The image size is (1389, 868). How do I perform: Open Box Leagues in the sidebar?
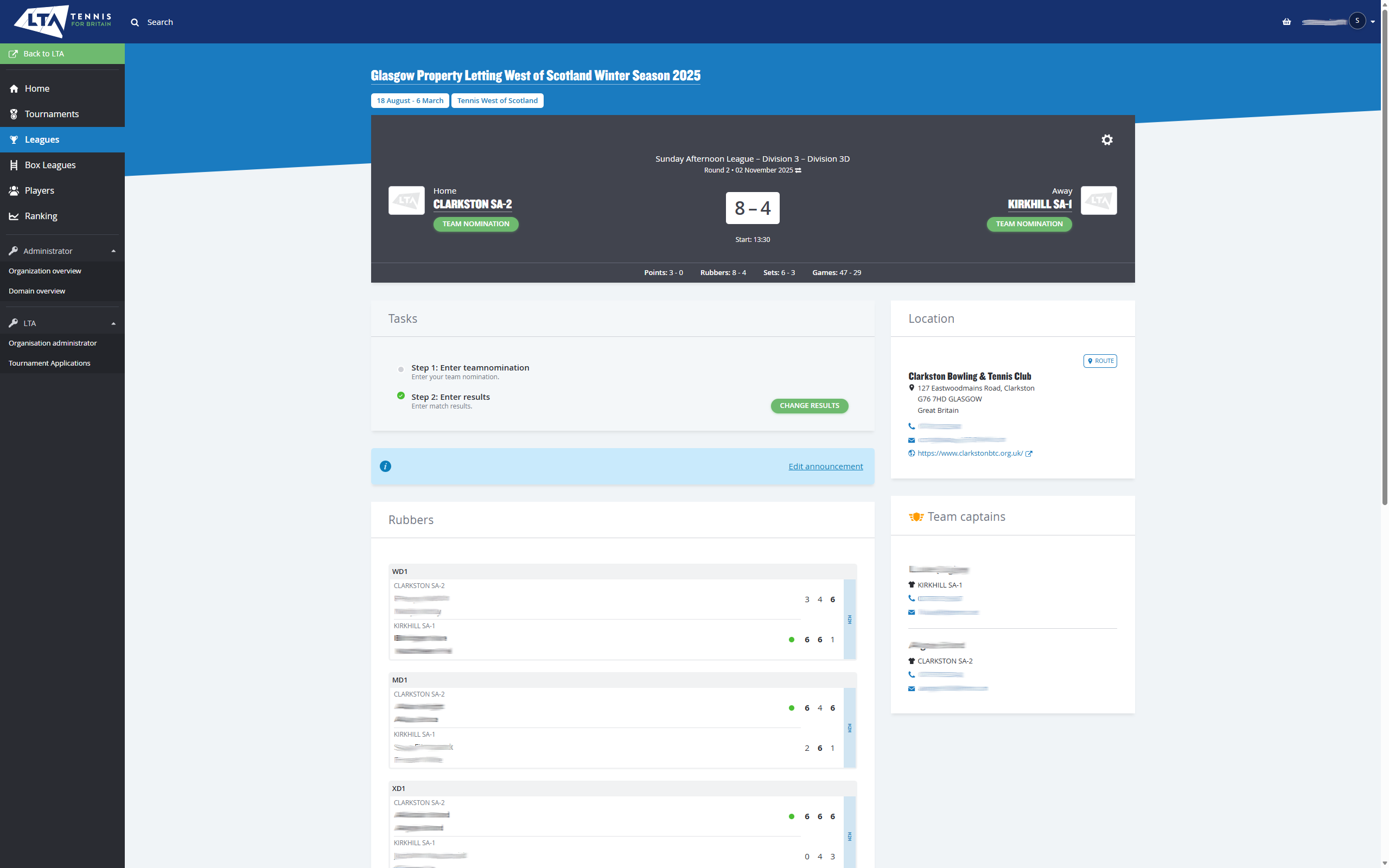[50, 165]
